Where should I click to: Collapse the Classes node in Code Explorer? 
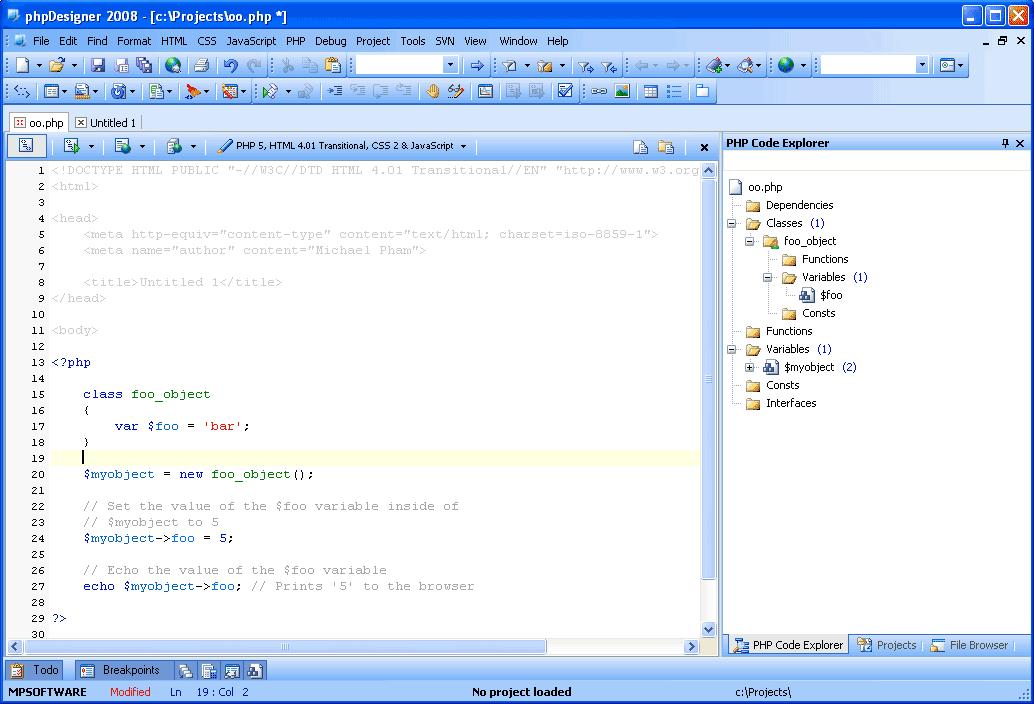click(x=731, y=223)
